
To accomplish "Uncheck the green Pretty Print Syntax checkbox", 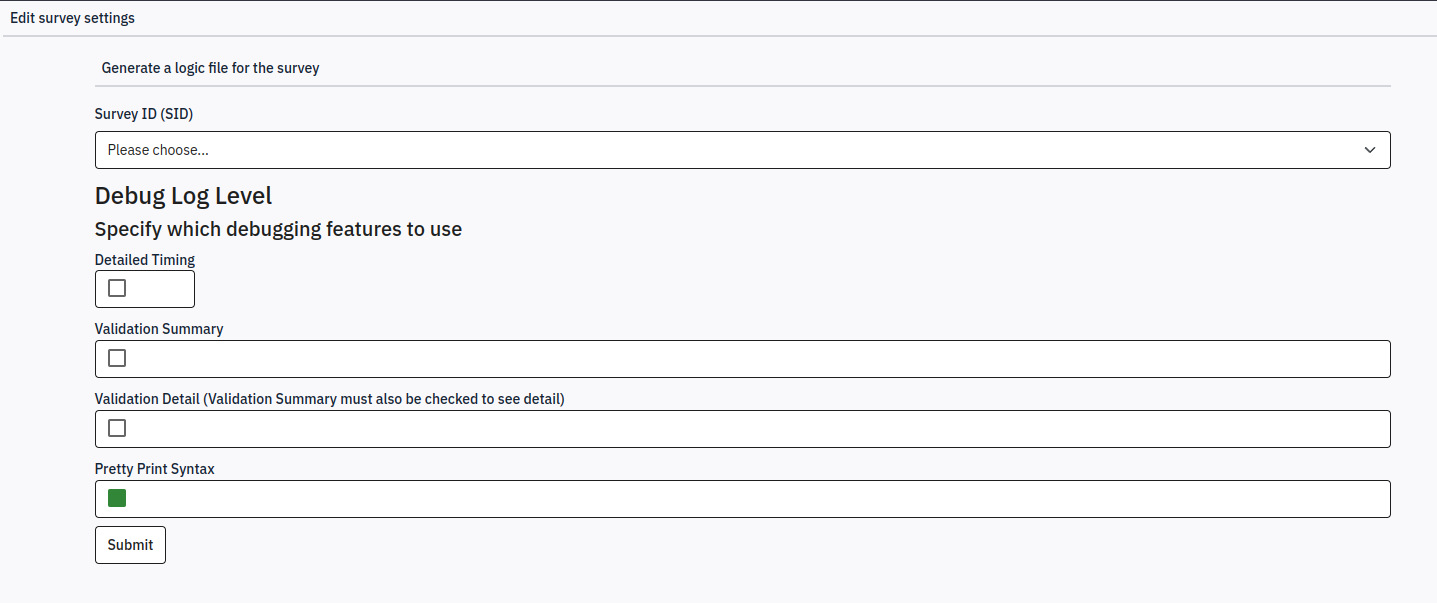I will pos(117,498).
